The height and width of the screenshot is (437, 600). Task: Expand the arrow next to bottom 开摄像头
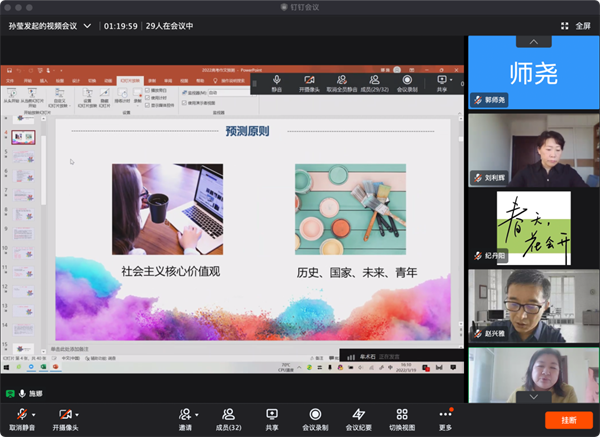pos(77,415)
